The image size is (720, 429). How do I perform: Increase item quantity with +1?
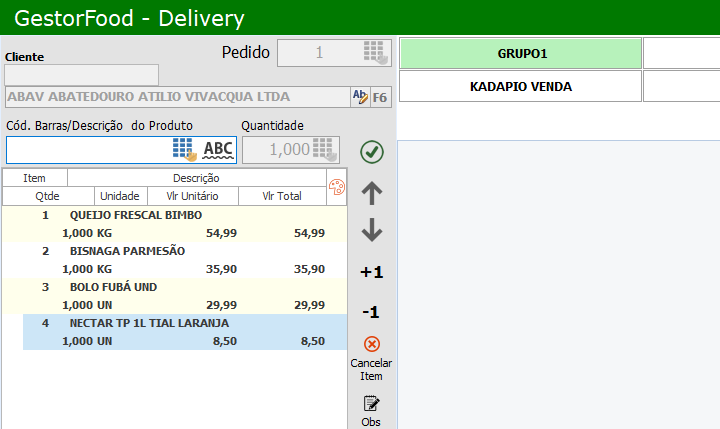coord(372,272)
